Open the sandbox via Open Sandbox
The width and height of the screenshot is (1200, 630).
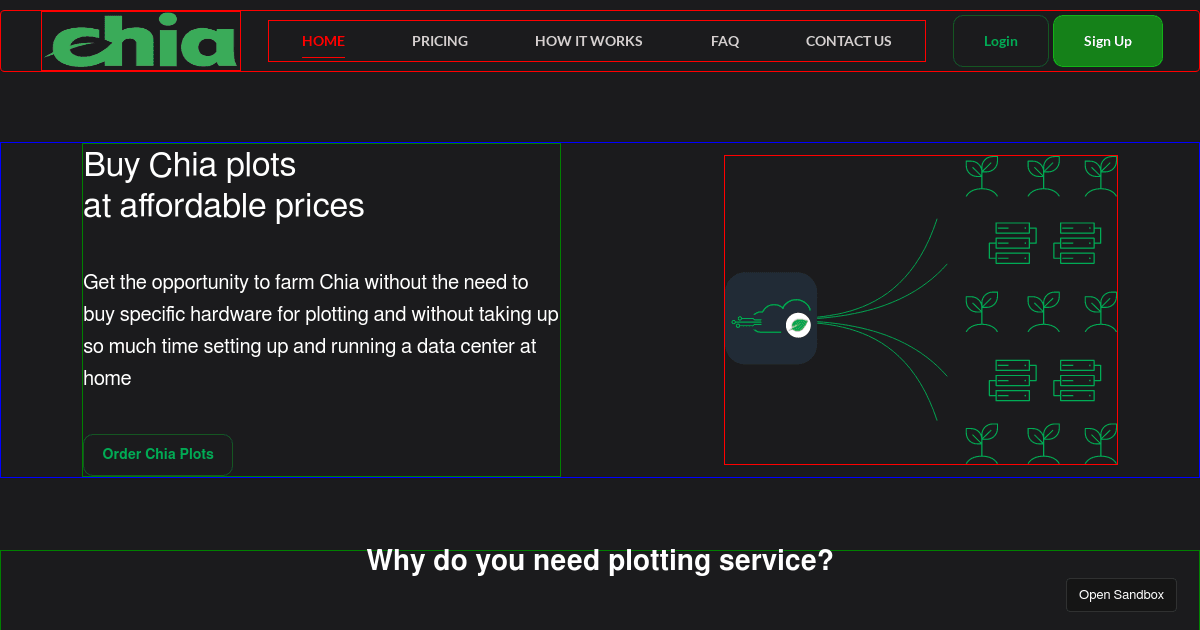coord(1120,595)
